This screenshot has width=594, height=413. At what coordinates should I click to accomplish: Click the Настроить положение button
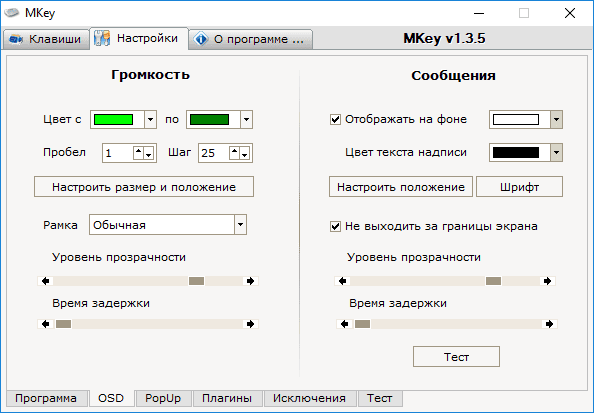[x=401, y=187]
